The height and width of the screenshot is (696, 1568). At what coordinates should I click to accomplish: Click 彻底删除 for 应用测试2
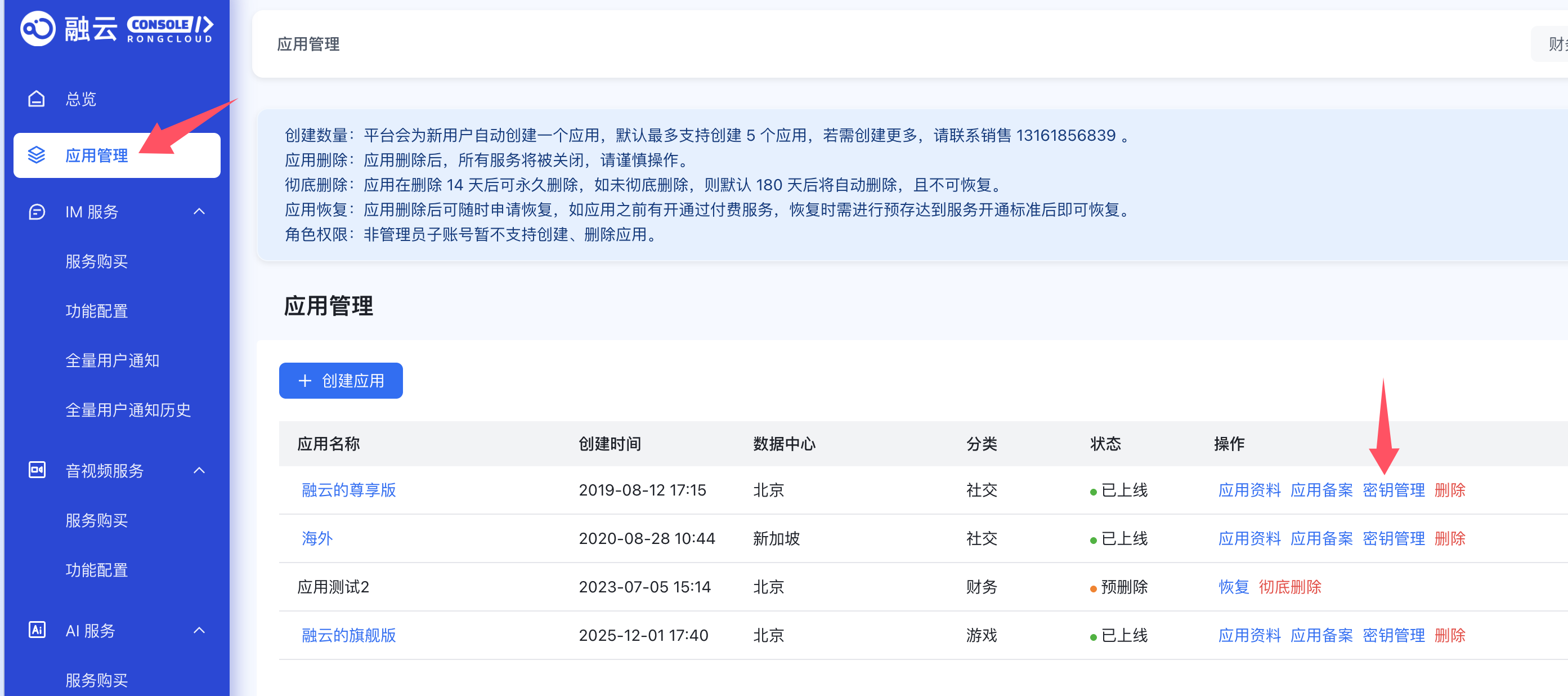pyautogui.click(x=1289, y=587)
